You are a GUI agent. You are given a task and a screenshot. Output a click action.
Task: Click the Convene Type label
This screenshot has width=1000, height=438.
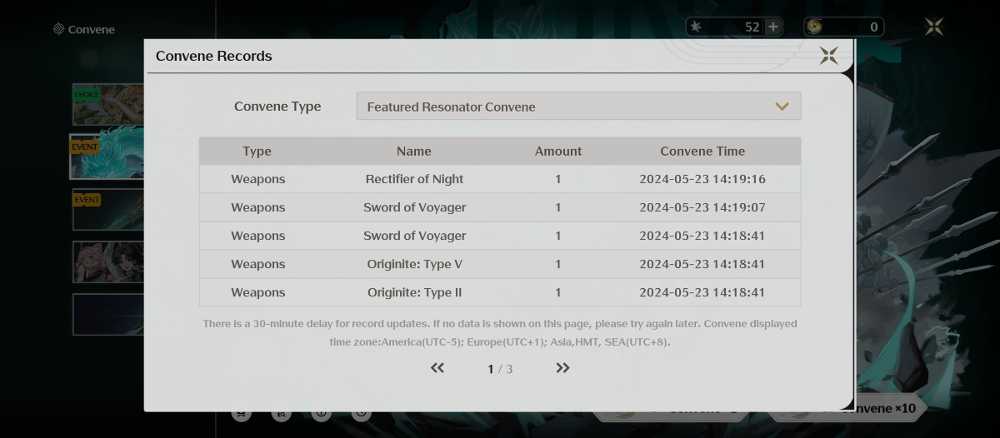click(x=277, y=106)
